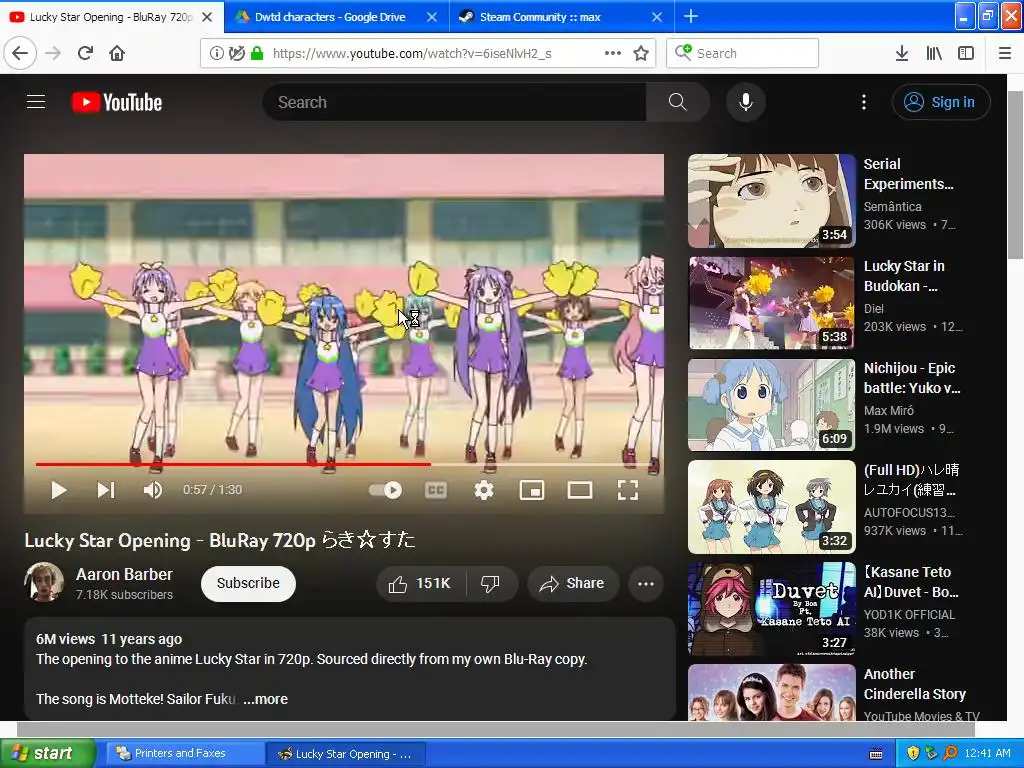Bookmark this page with the star icon
This screenshot has width=1024, height=768.
pos(641,53)
